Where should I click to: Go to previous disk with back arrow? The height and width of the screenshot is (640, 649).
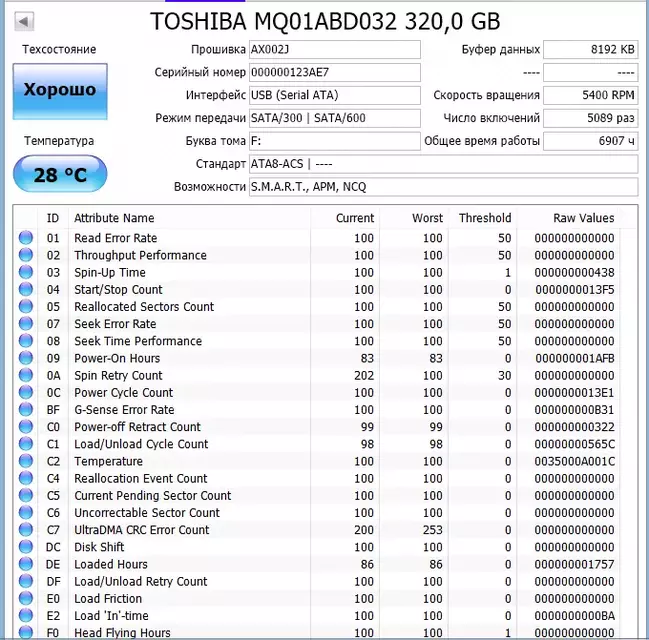coord(24,21)
